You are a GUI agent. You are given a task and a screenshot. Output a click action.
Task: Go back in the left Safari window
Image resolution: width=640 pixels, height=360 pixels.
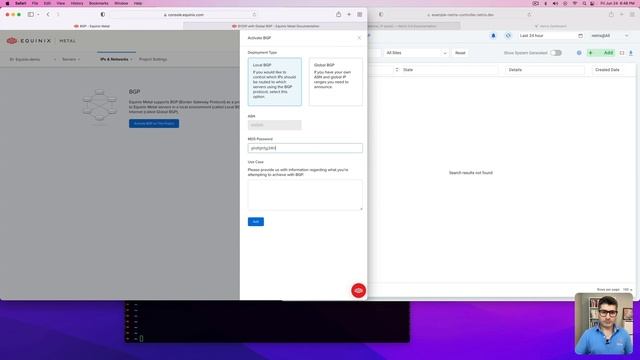point(48,14)
